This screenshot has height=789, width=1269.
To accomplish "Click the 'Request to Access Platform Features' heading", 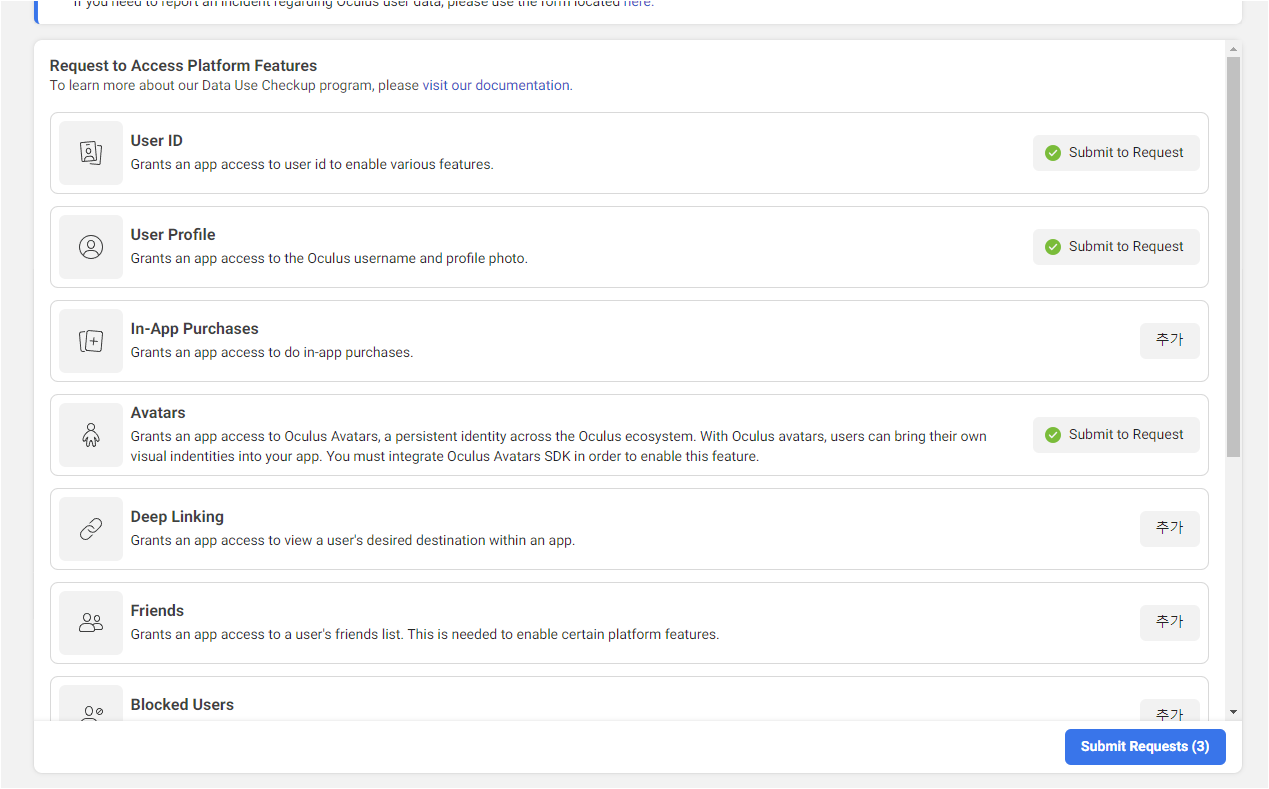I will click(183, 66).
